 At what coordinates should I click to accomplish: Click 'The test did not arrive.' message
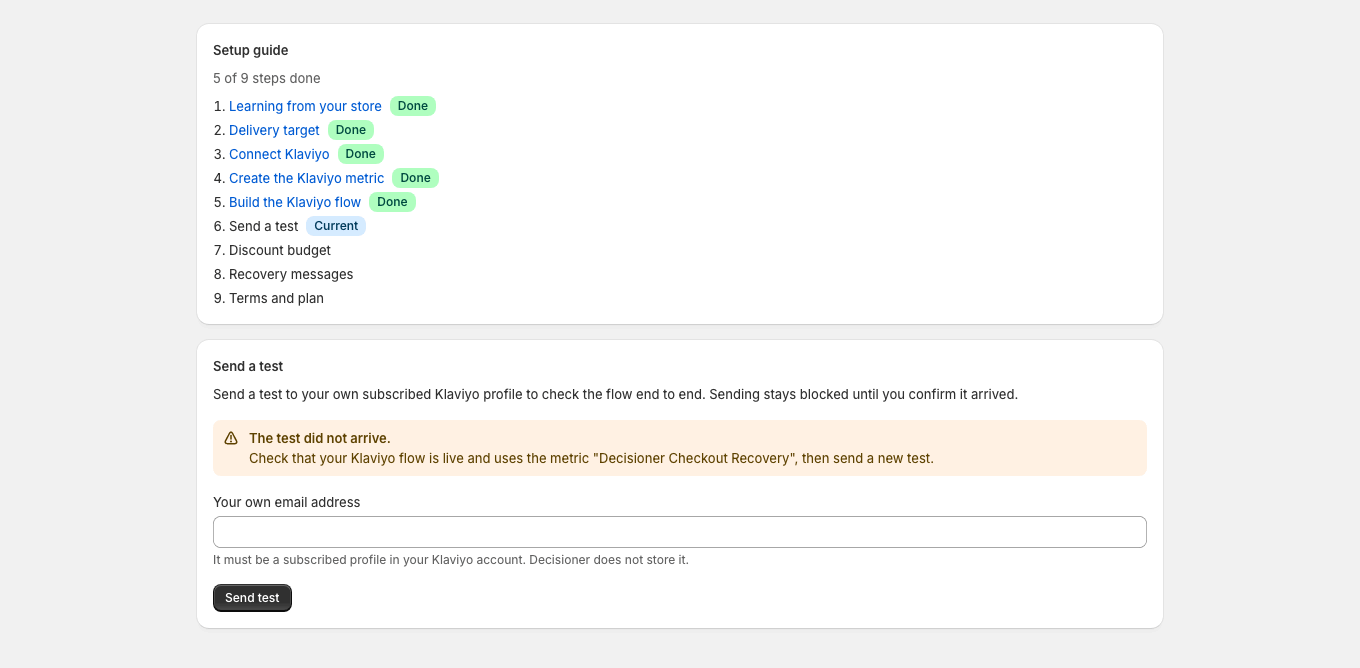click(x=320, y=438)
